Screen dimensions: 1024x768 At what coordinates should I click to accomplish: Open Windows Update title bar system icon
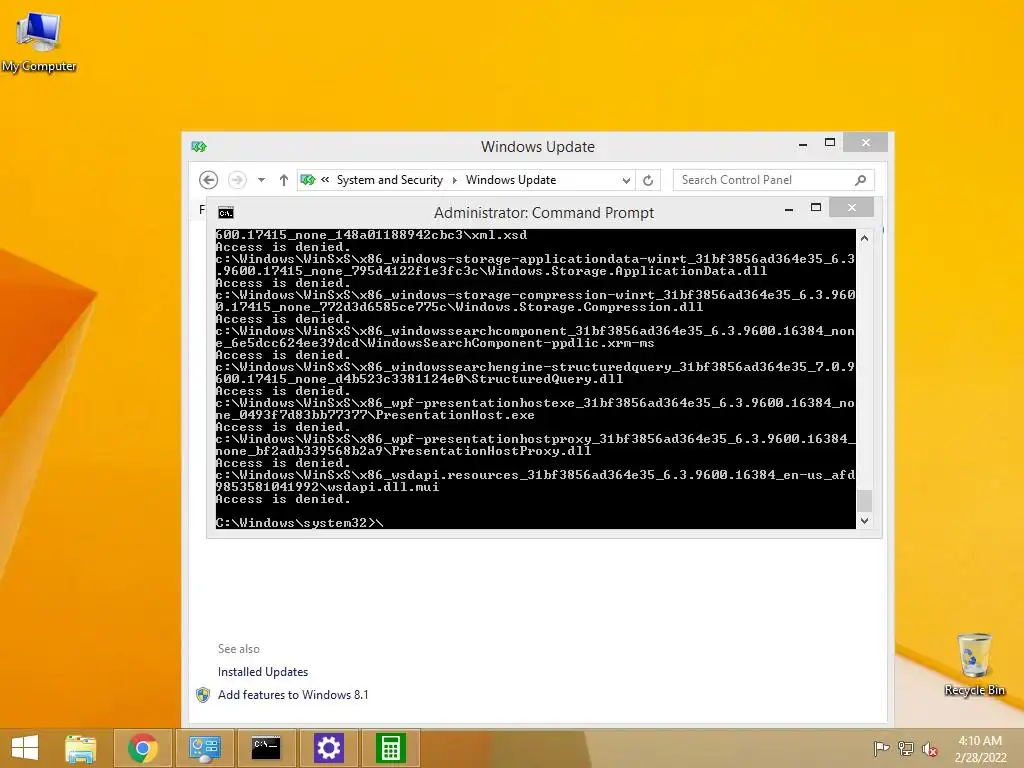(199, 146)
